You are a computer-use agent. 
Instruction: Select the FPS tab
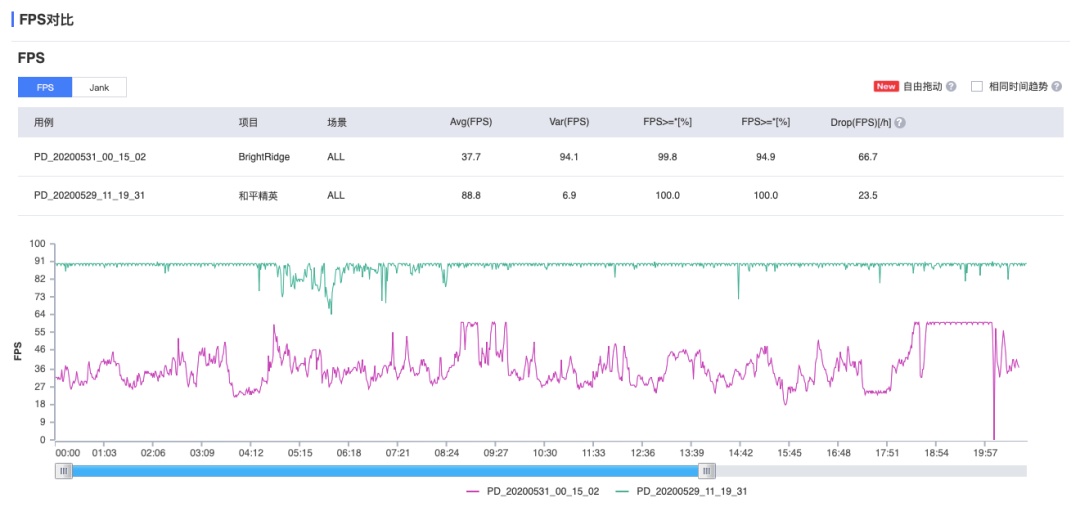pos(45,87)
